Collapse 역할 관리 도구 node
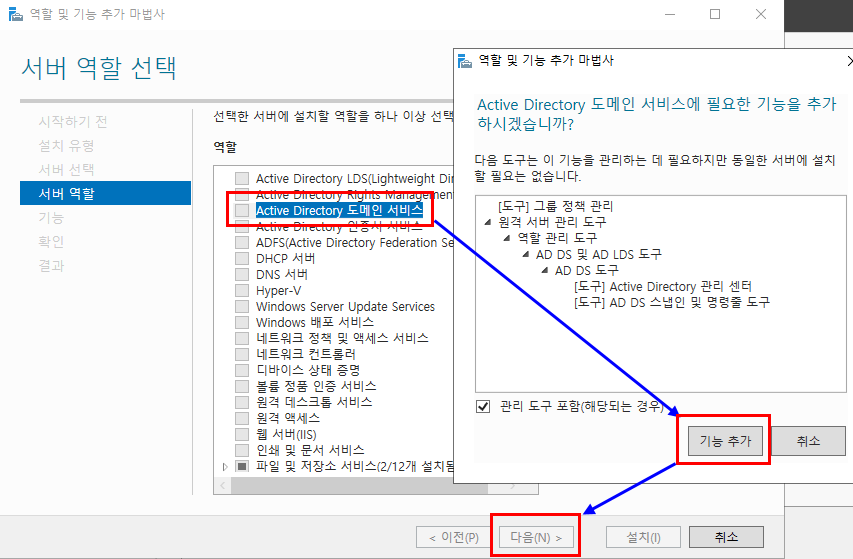This screenshot has width=853, height=559. (x=506, y=238)
